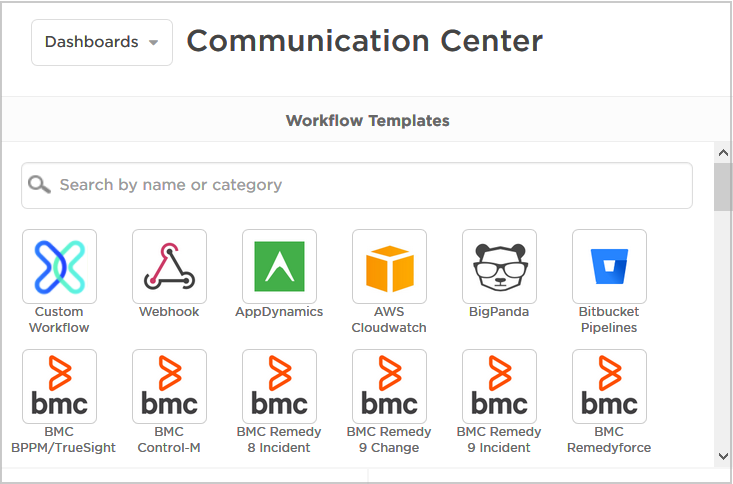This screenshot has height=484, width=733.
Task: Select the BMC BPPM/TrueSight template icon
Action: pyautogui.click(x=59, y=386)
